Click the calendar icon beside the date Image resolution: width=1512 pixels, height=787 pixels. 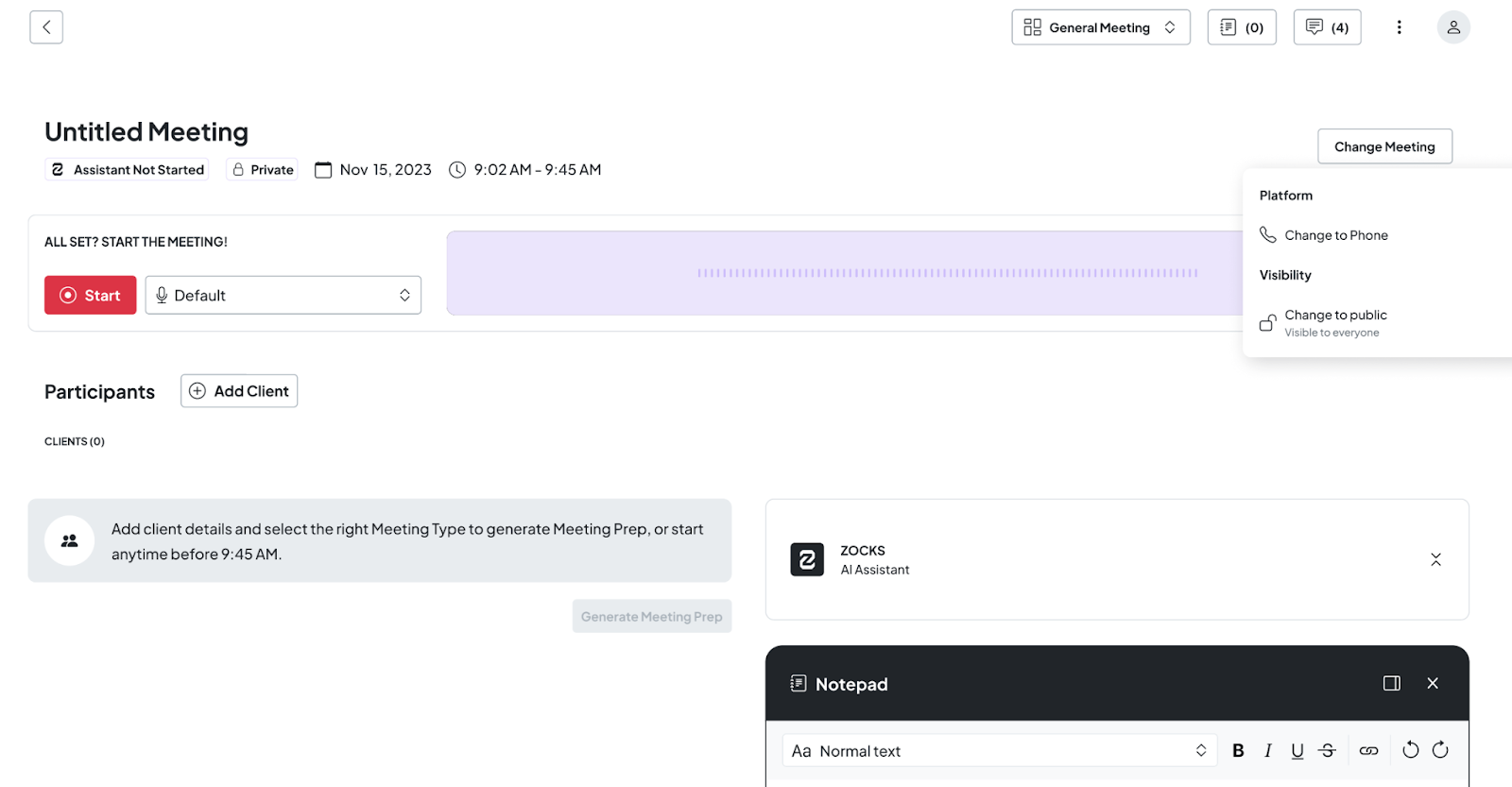[323, 170]
